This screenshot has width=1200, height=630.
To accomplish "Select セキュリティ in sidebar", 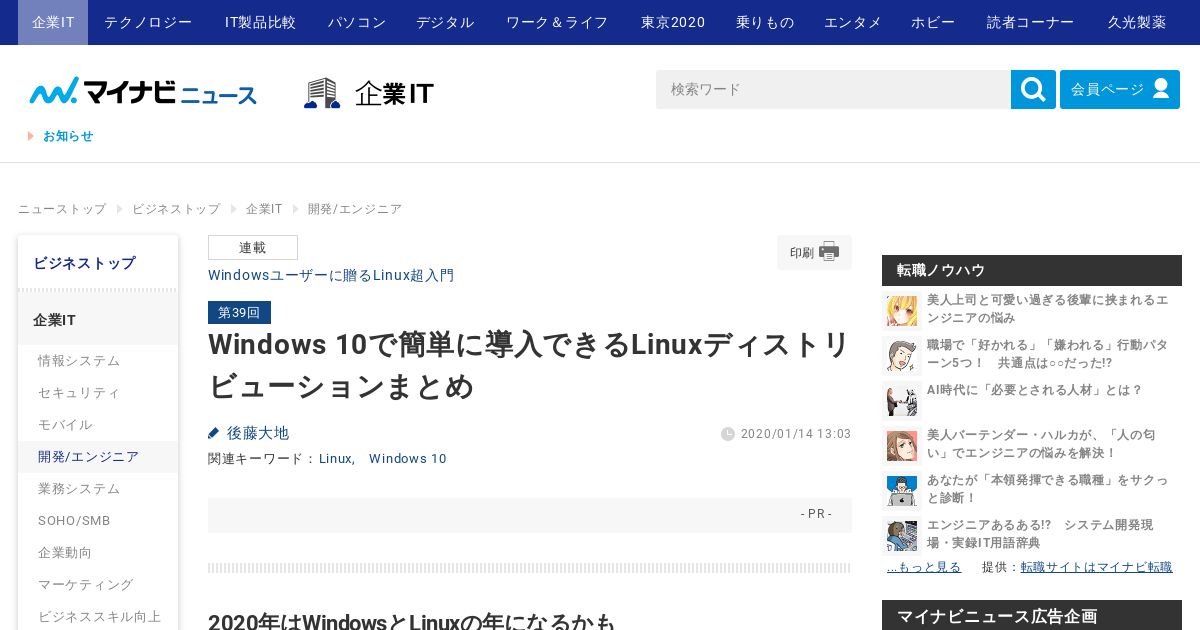I will click(x=98, y=393).
